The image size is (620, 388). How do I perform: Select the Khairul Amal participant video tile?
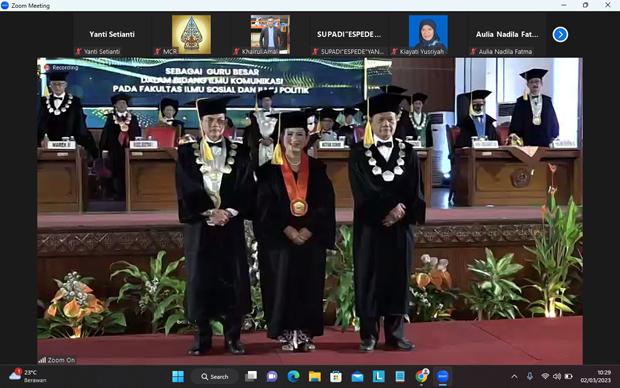click(270, 35)
